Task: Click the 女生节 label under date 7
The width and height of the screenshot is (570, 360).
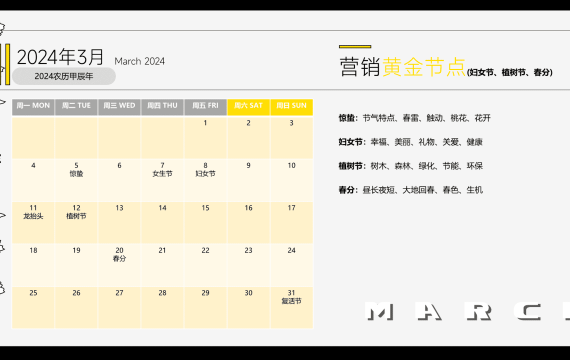Action: [162, 174]
